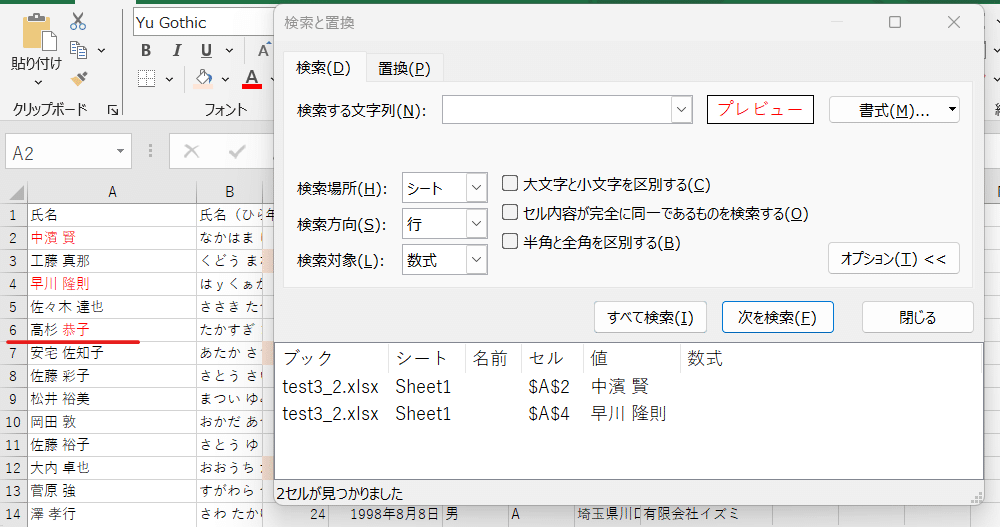
Task: Select column A header
Action: click(x=112, y=192)
